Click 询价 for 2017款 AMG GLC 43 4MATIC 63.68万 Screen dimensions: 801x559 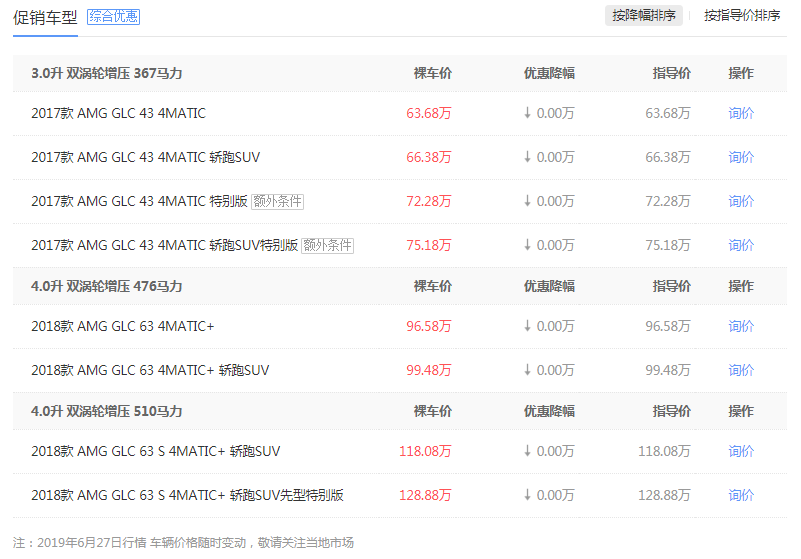pyautogui.click(x=741, y=113)
